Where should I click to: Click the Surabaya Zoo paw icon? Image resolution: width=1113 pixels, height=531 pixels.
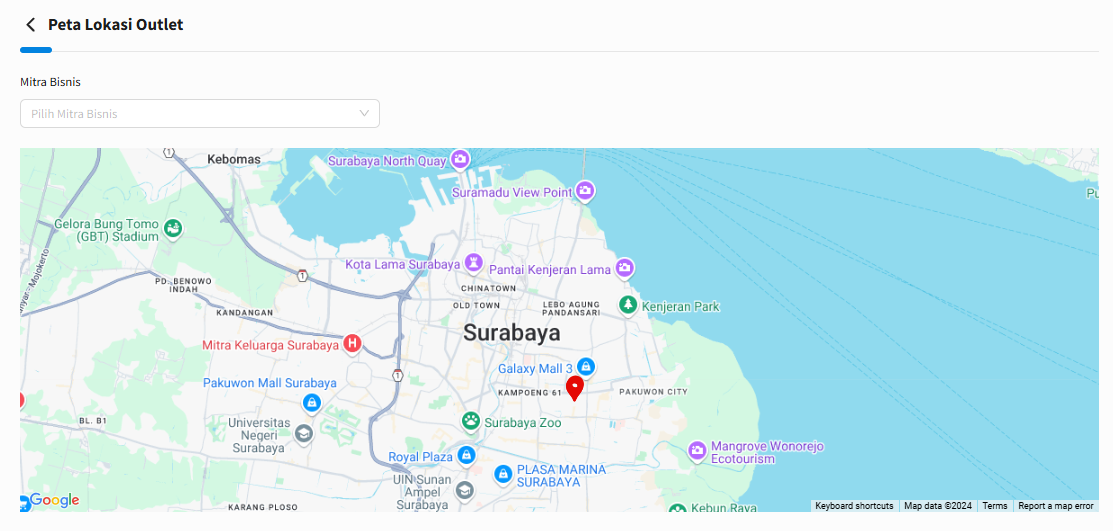(x=471, y=421)
